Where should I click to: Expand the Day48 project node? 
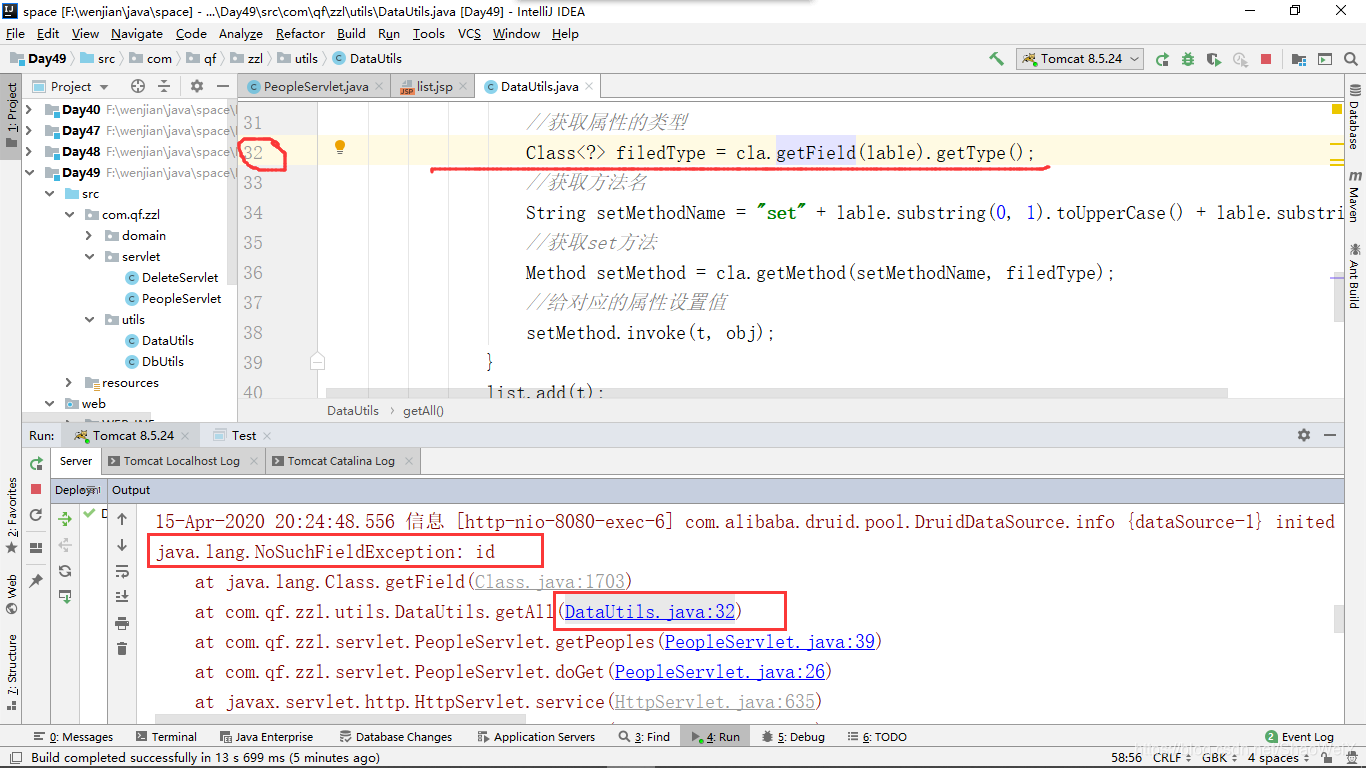pos(29,152)
